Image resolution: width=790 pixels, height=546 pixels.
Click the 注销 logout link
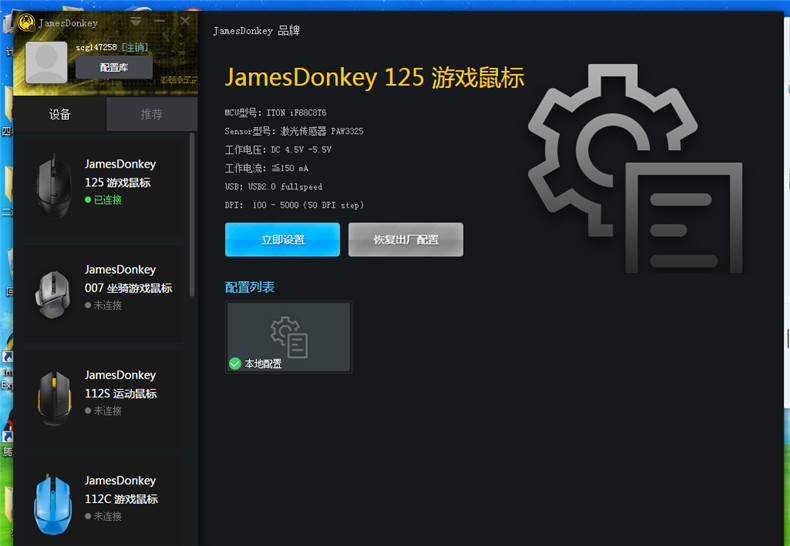pyautogui.click(x=134, y=47)
